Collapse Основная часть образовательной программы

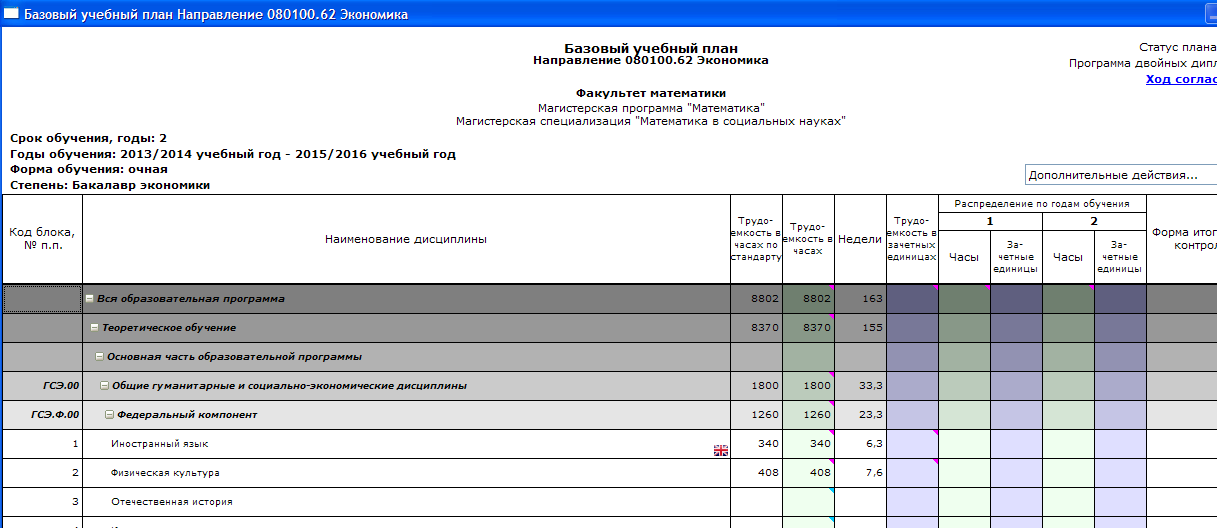(100, 357)
